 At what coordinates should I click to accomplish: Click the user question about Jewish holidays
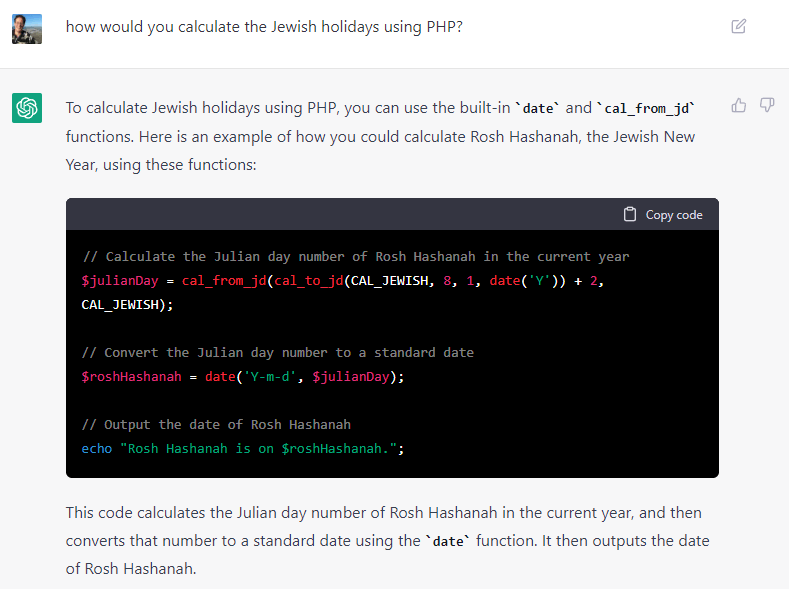pyautogui.click(x=264, y=27)
